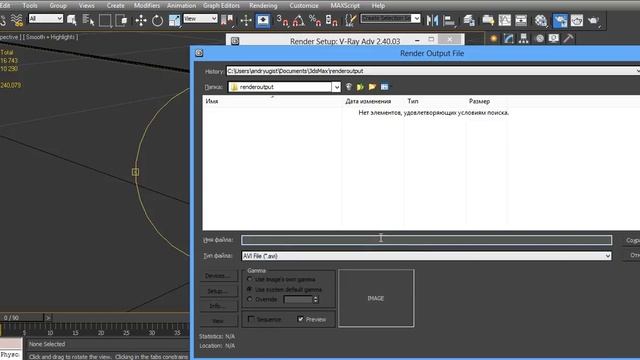Open the Modifiers menu
The height and width of the screenshot is (360, 640).
click(147, 5)
